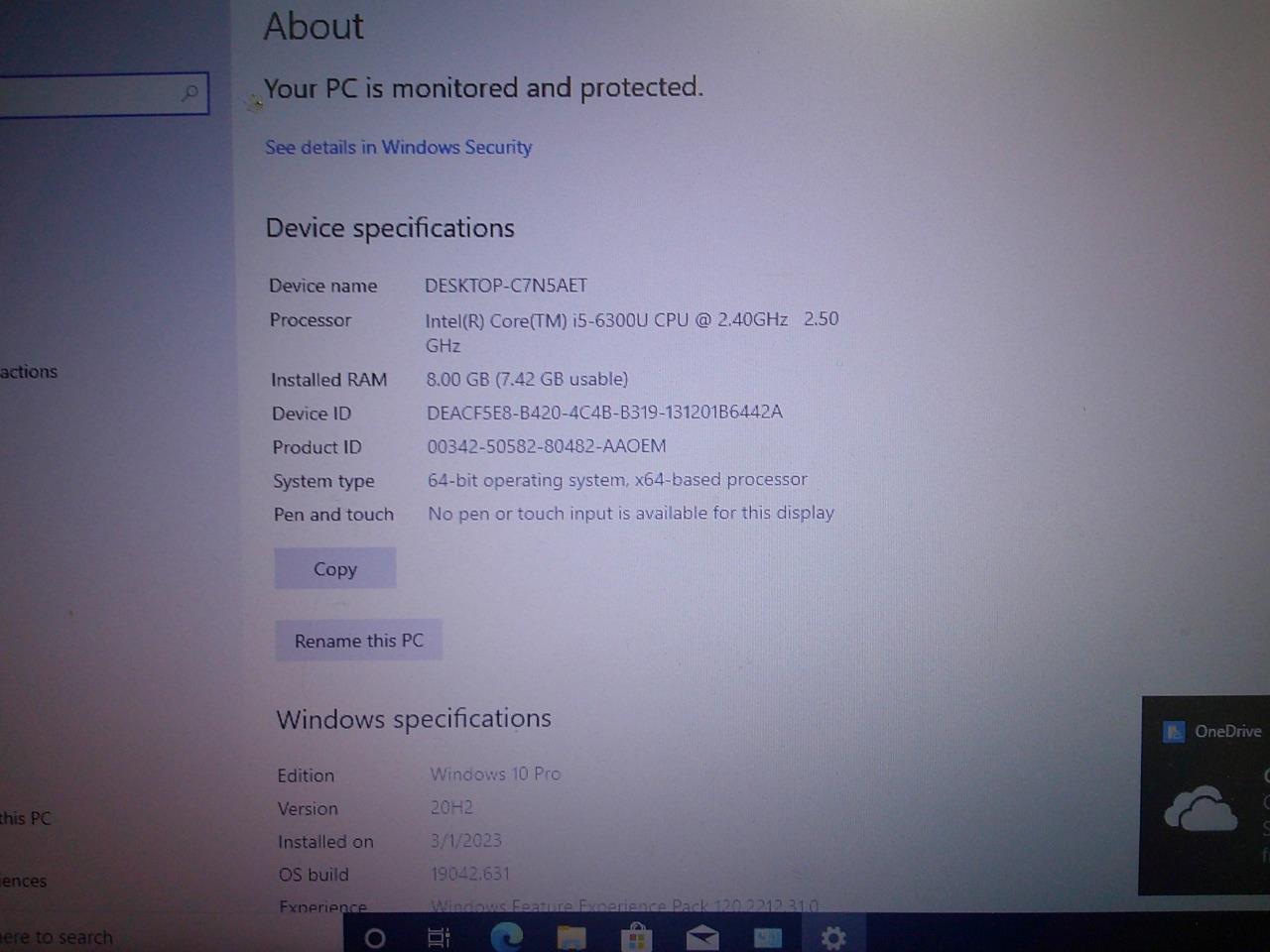Open the Mail app from taskbar

click(702, 937)
